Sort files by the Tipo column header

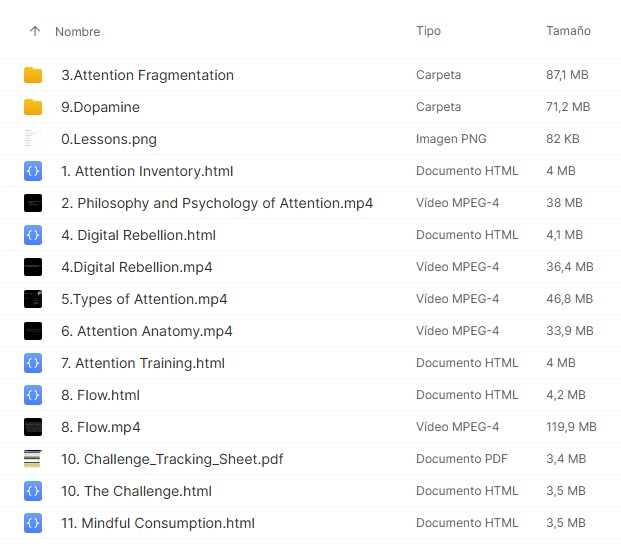pos(428,32)
